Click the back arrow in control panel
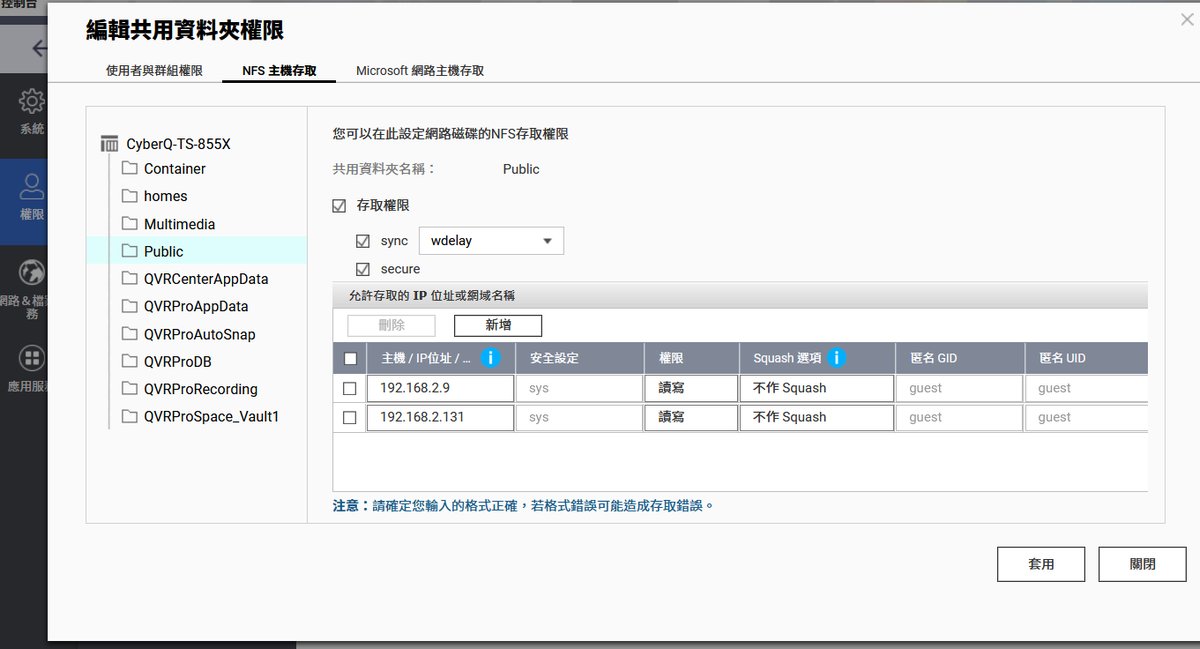Image resolution: width=1200 pixels, height=649 pixels. pos(38,48)
